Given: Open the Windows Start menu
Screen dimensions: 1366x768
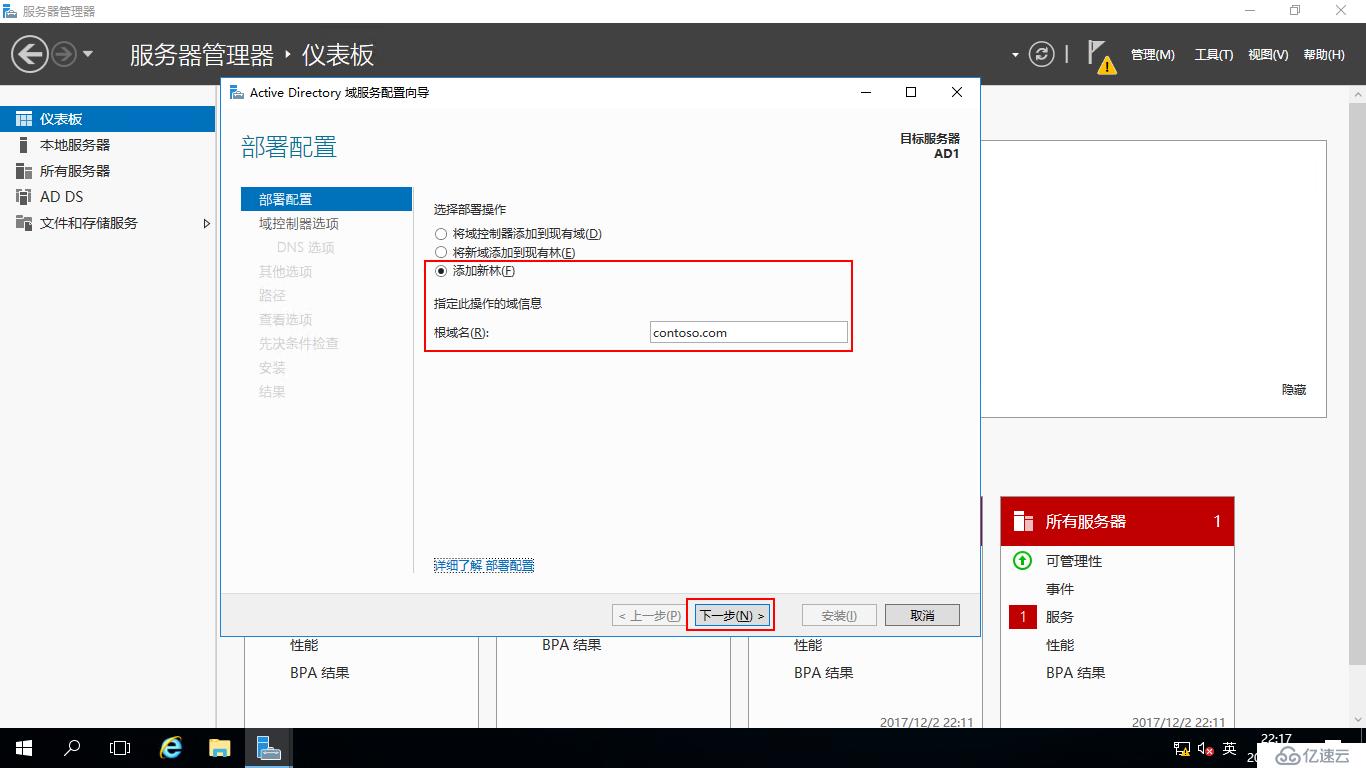Looking at the screenshot, I should [x=24, y=748].
